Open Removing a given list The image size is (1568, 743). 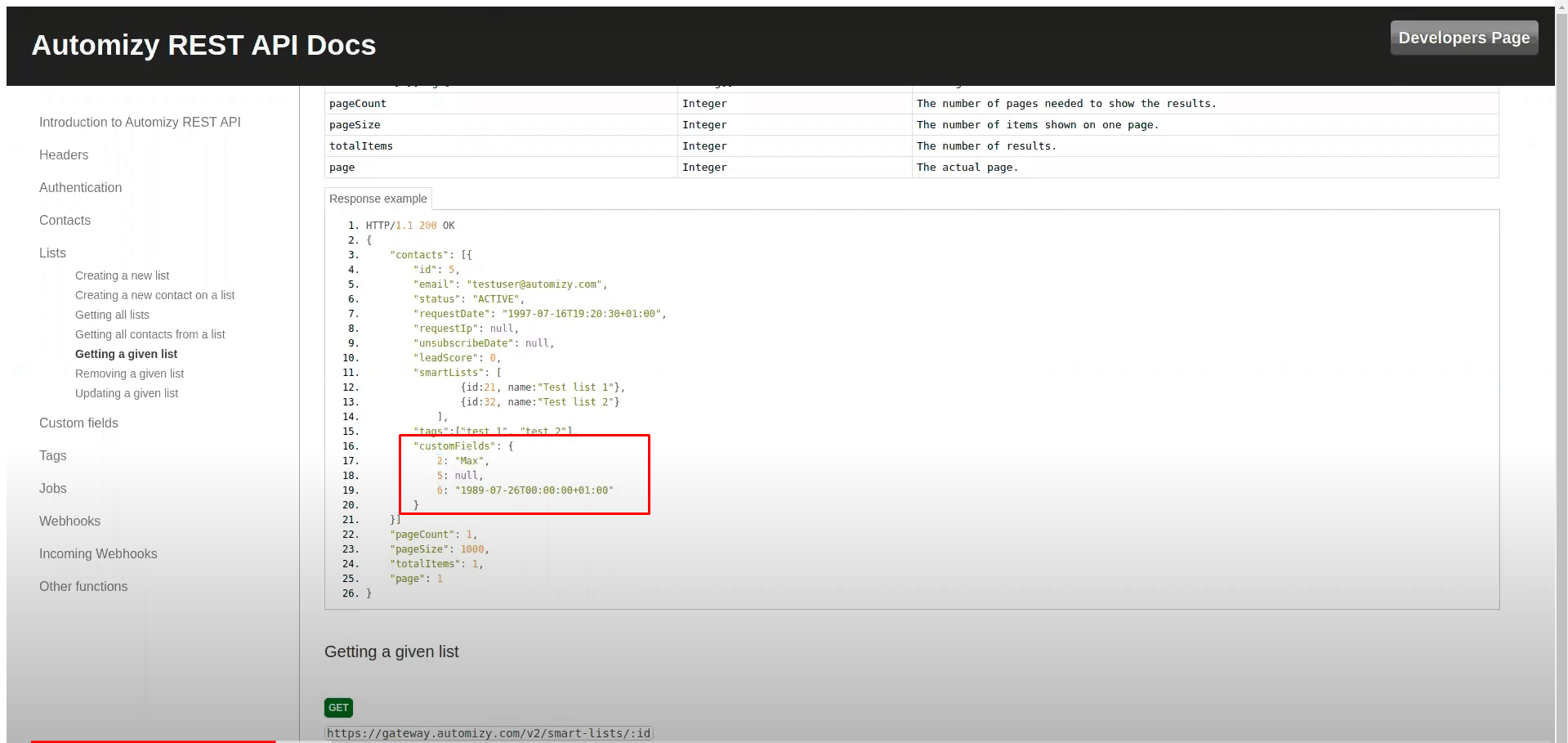click(x=129, y=374)
